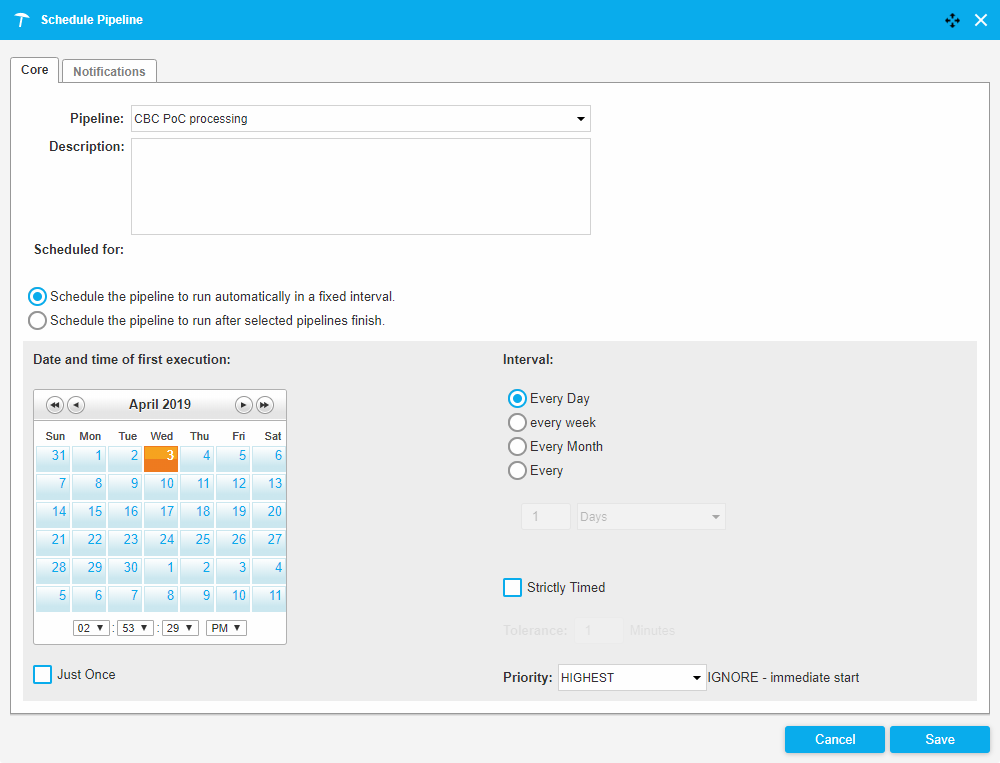Select the every week interval
Image resolution: width=1000 pixels, height=763 pixels.
(518, 423)
